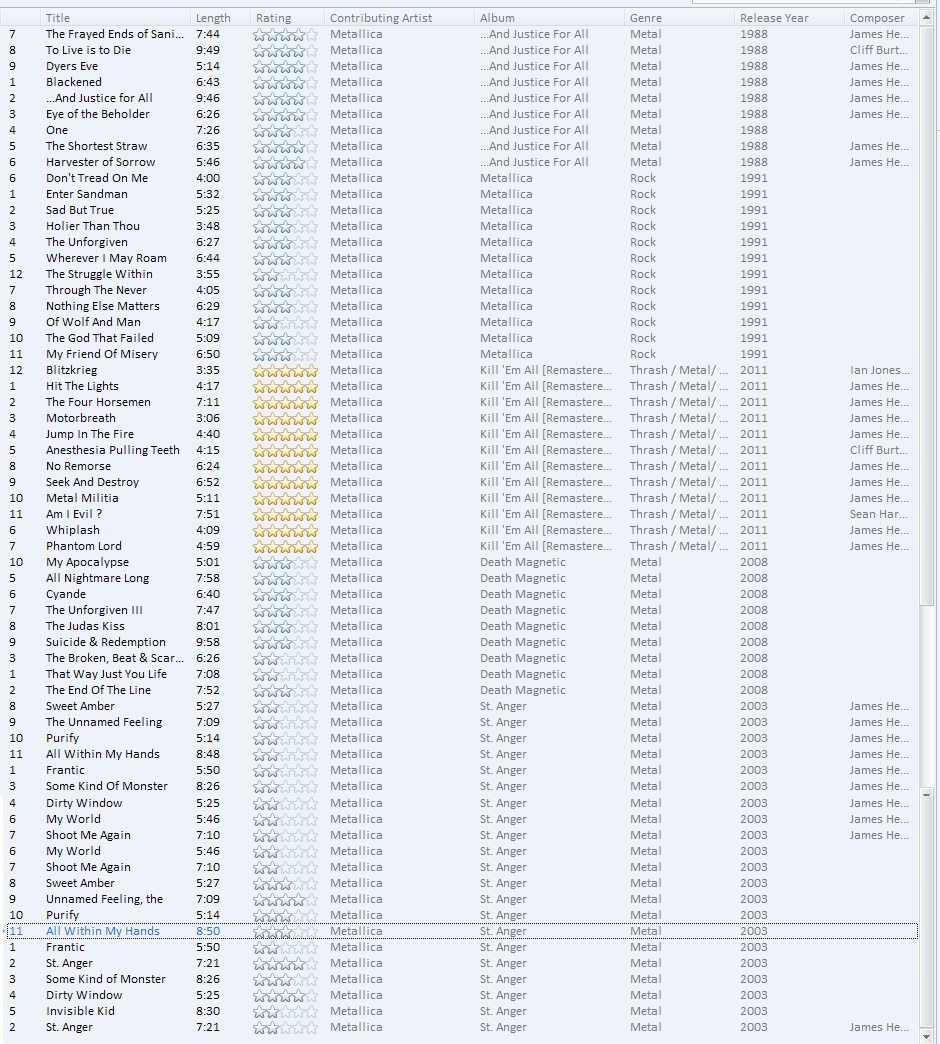Viewport: 940px width, 1044px height.
Task: Select the song 'Don't Tread On Me'
Action: (x=97, y=178)
